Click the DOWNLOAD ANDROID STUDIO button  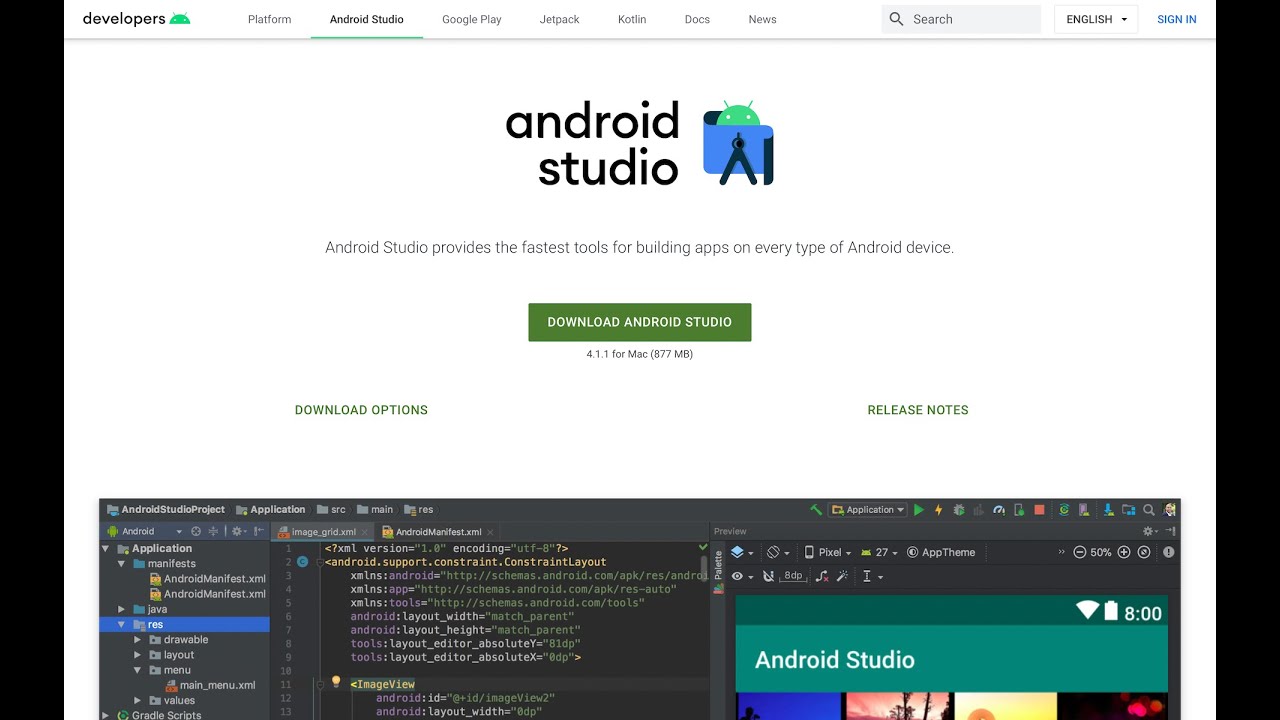point(640,322)
